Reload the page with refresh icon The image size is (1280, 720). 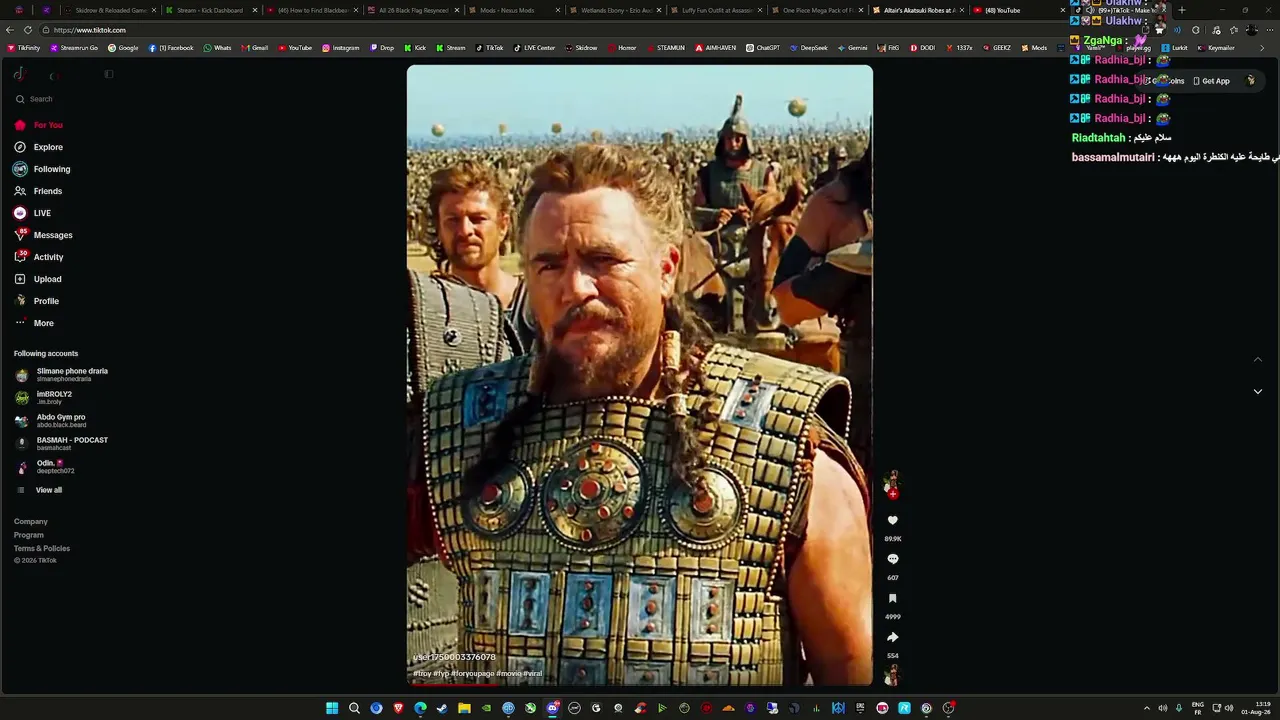(x=28, y=30)
